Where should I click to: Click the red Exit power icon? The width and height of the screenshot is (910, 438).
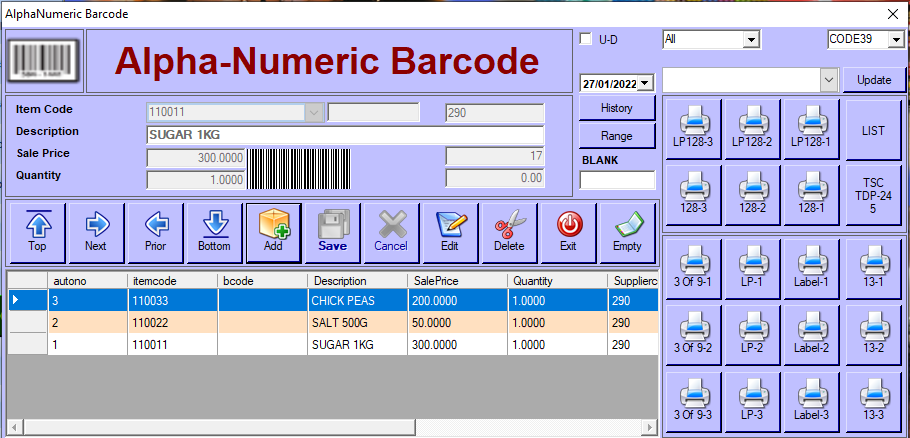pos(568,224)
